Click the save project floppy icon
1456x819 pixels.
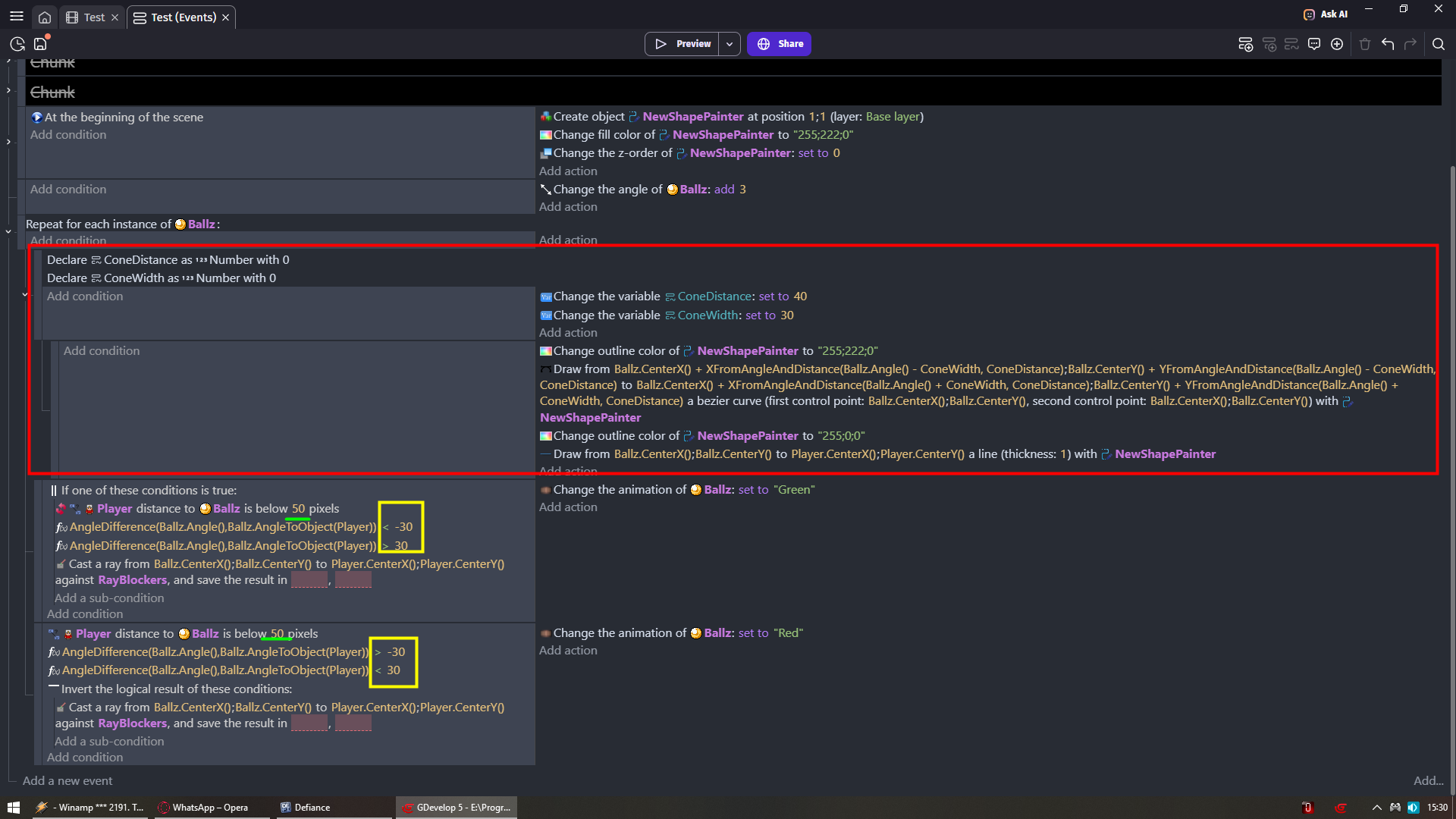coord(40,44)
